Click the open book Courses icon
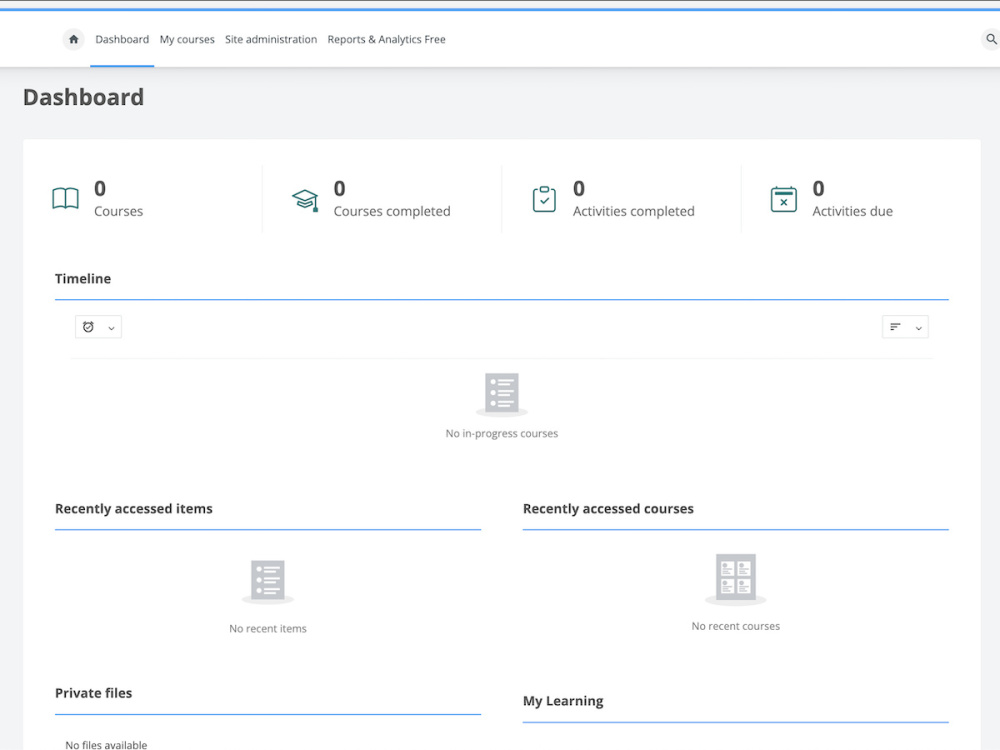The height and width of the screenshot is (750, 1000). tap(66, 199)
